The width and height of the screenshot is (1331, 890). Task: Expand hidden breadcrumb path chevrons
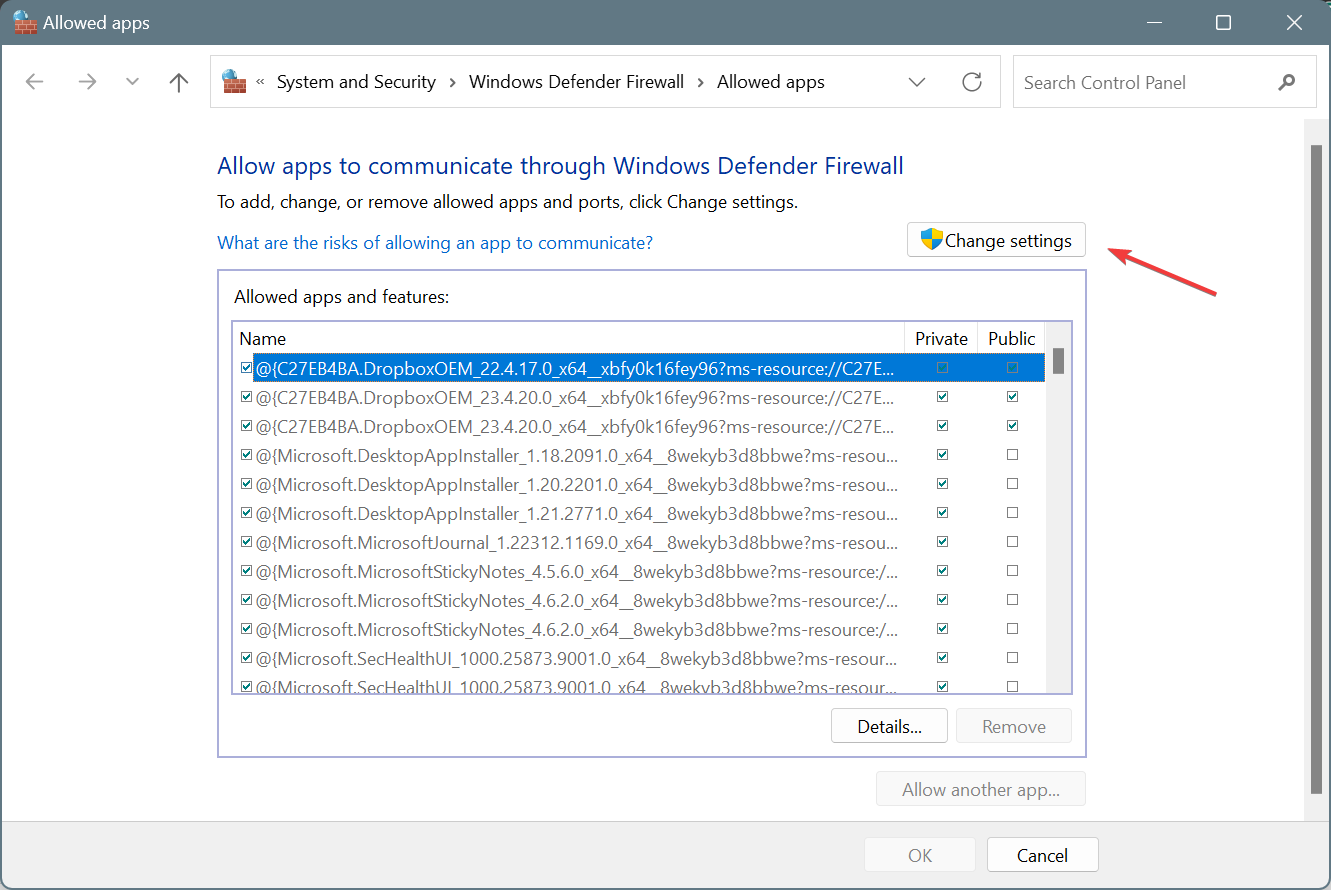[x=261, y=82]
